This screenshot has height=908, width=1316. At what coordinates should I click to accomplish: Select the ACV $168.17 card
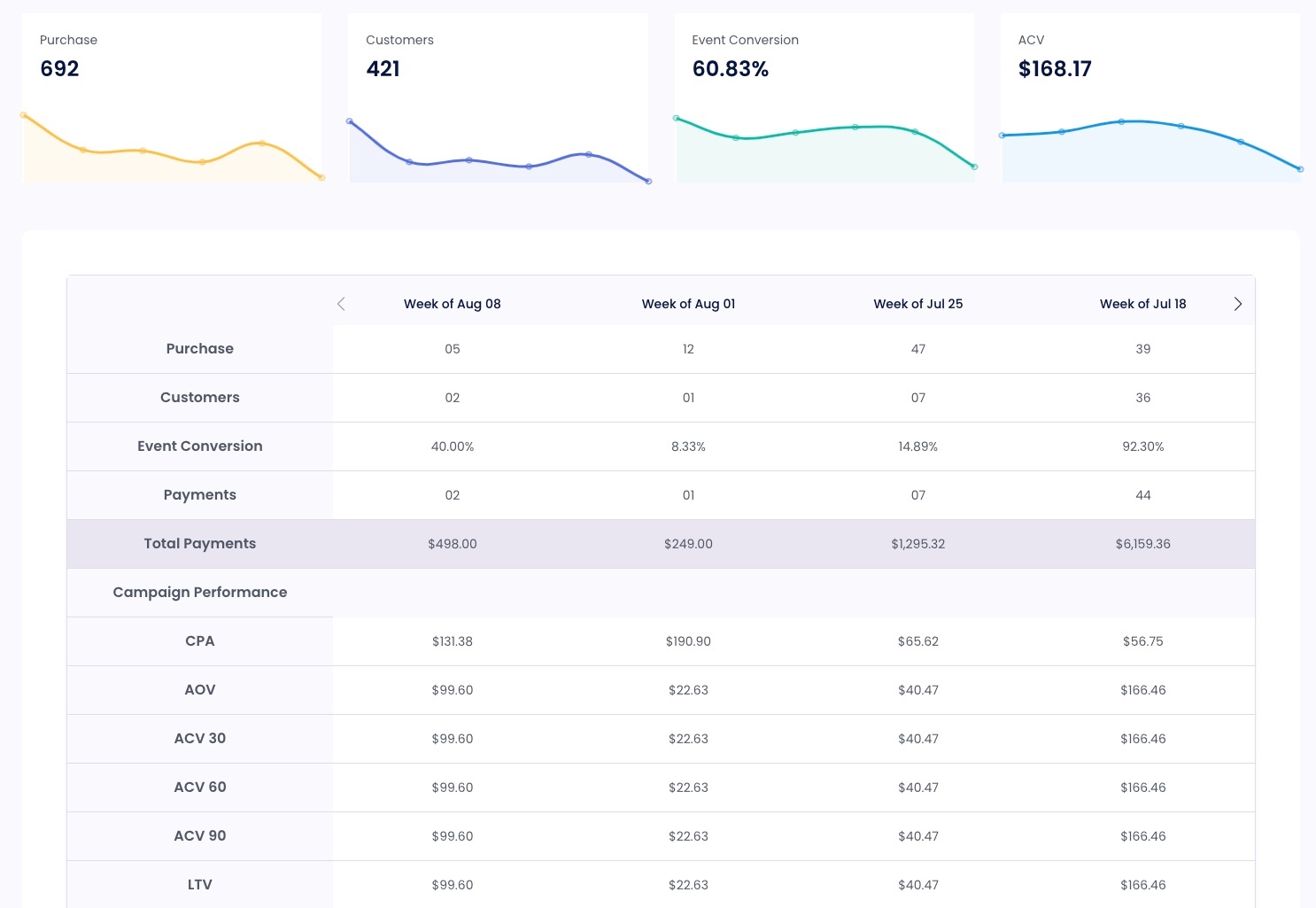[1150, 98]
